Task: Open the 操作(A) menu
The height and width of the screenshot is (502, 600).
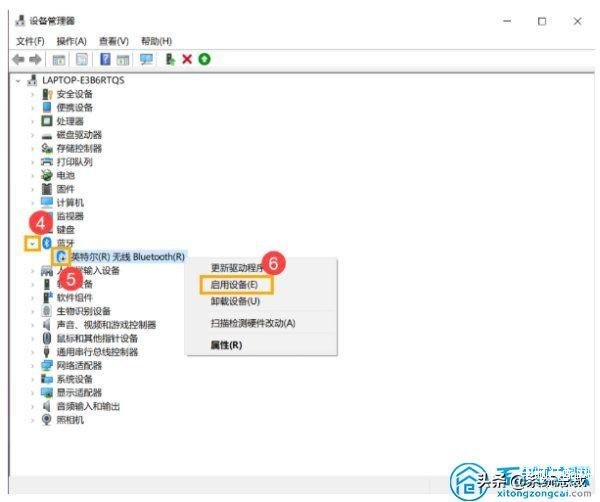Action: pos(72,41)
